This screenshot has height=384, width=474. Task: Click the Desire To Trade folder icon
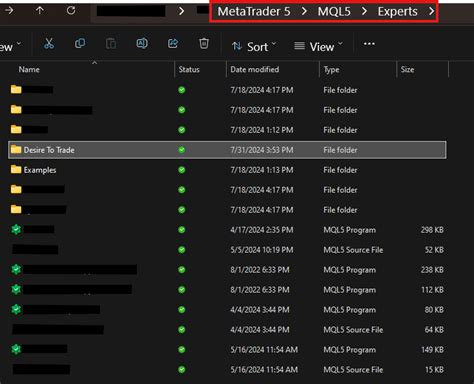tap(16, 149)
